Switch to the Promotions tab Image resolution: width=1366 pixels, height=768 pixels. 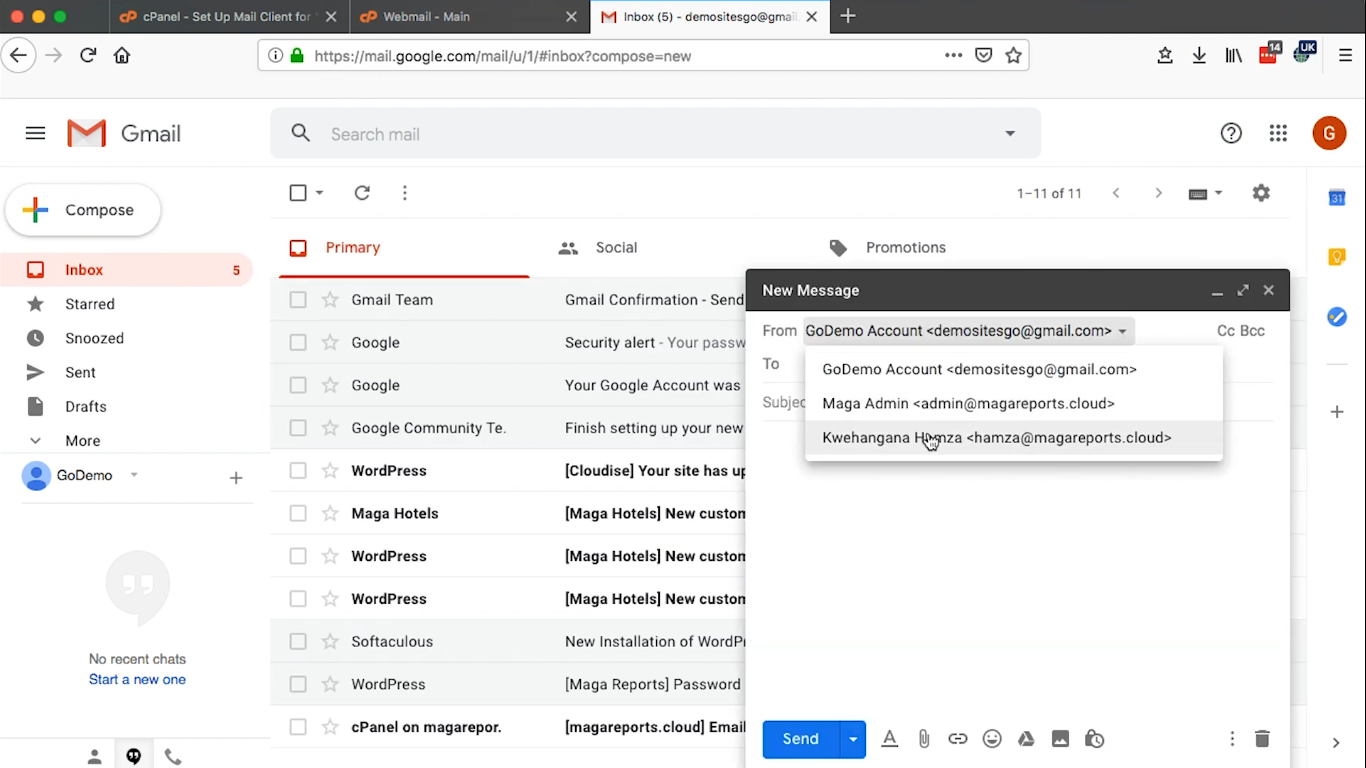pos(887,248)
